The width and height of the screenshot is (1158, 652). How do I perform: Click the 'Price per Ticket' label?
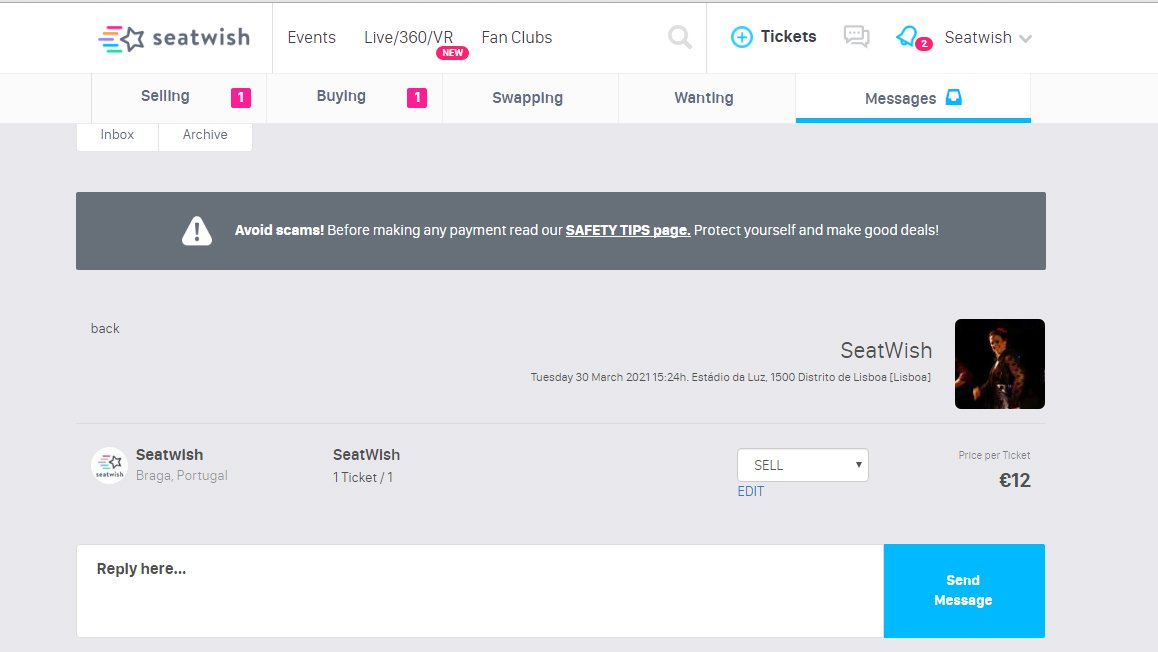[x=994, y=456]
